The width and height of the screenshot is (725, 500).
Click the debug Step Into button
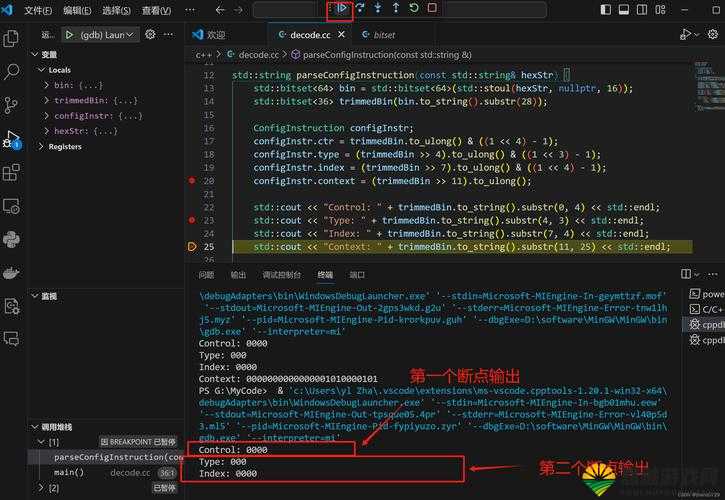[378, 8]
